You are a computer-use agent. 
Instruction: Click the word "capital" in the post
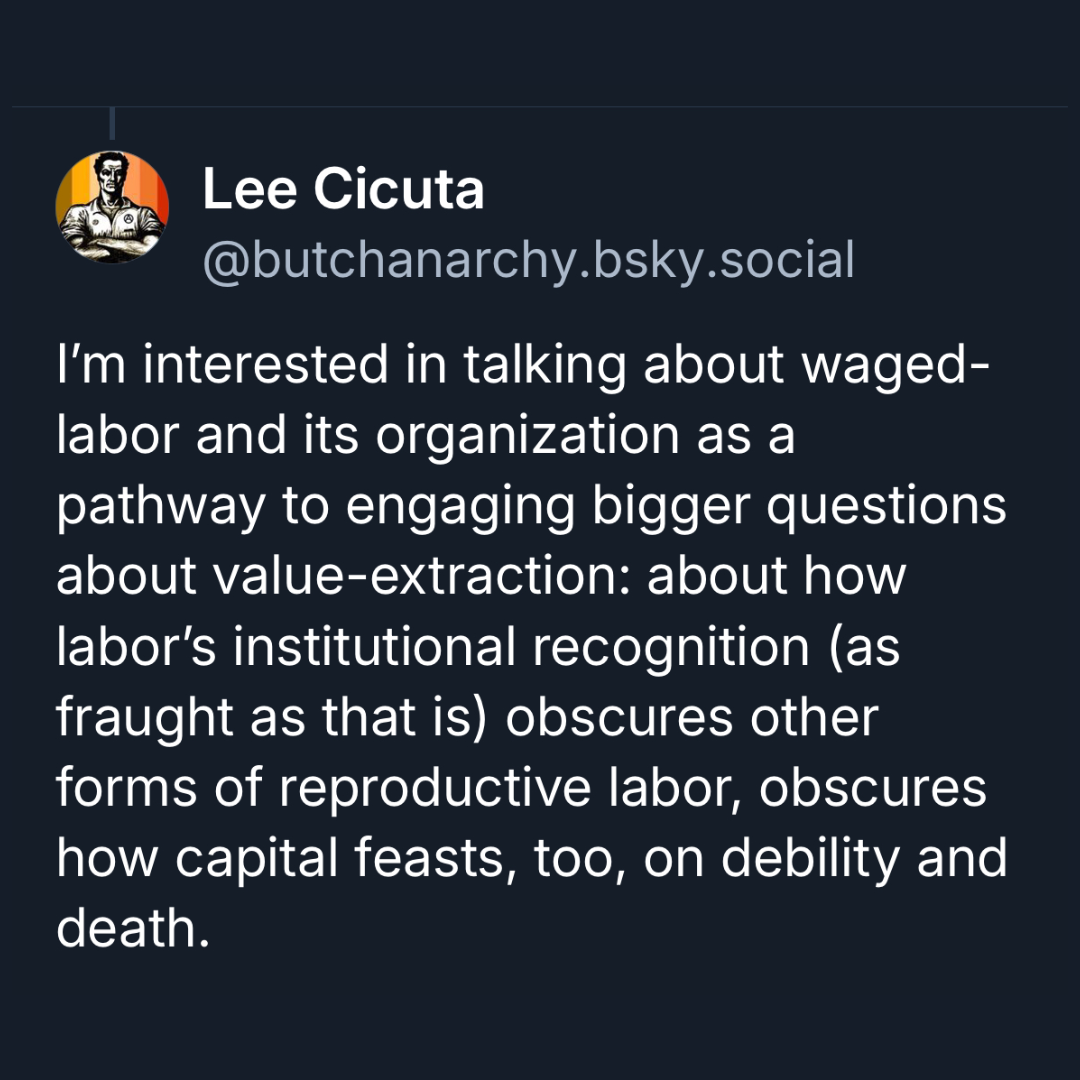pyautogui.click(x=253, y=859)
